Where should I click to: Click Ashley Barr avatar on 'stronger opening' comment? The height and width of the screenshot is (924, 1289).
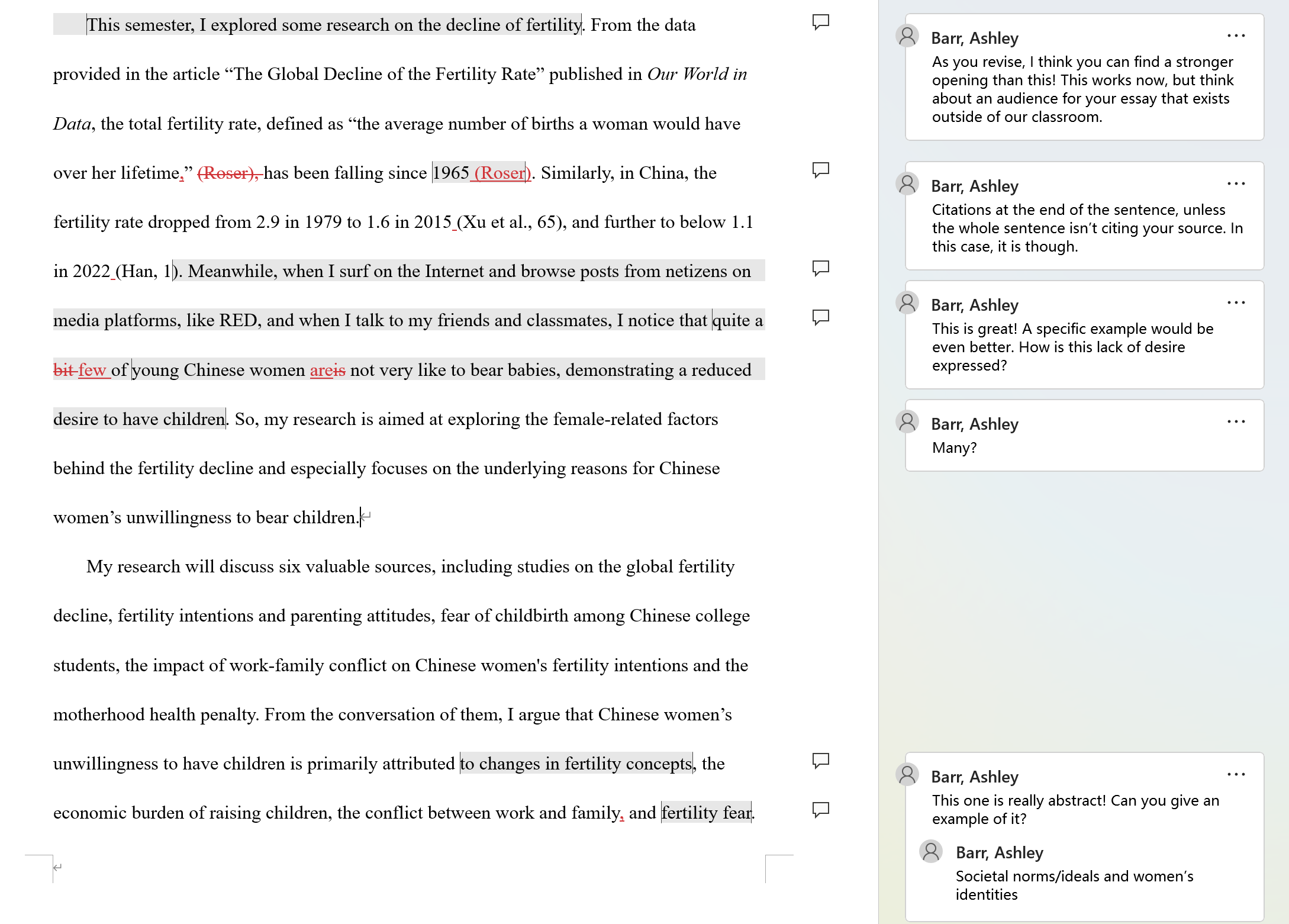coord(907,36)
